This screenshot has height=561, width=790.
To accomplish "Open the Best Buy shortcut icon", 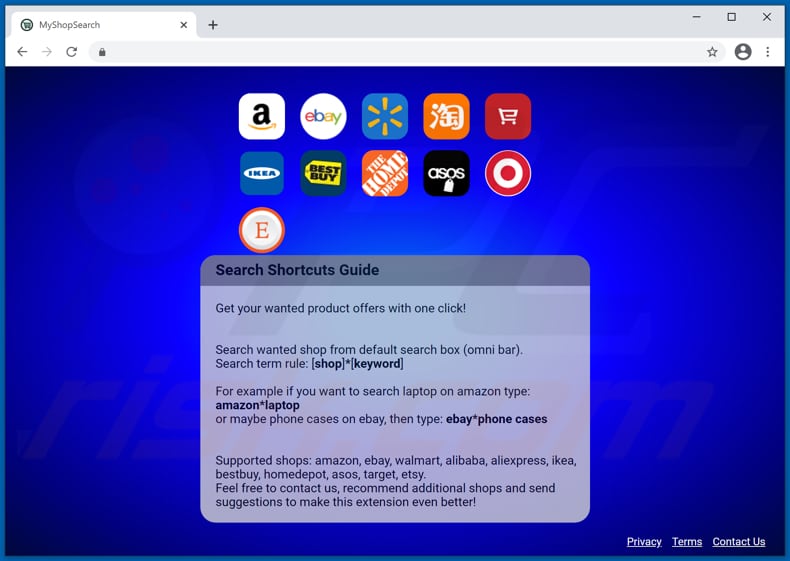I will coord(323,173).
